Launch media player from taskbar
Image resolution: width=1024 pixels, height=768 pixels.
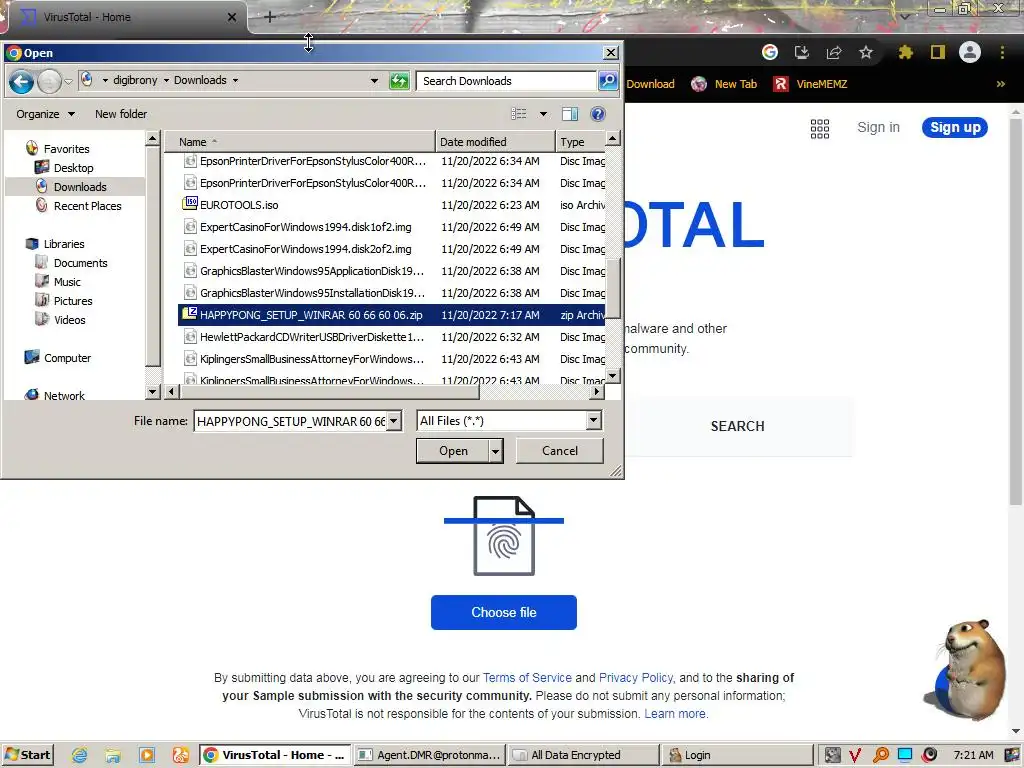click(x=147, y=755)
